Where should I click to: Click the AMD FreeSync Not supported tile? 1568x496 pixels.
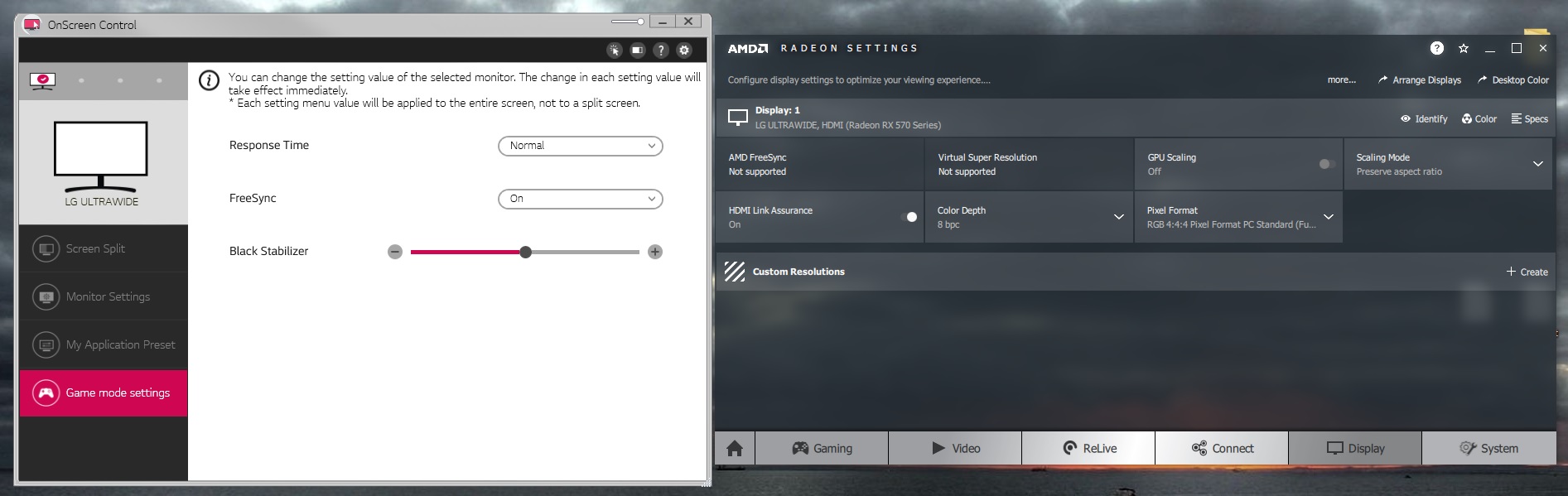click(x=819, y=164)
